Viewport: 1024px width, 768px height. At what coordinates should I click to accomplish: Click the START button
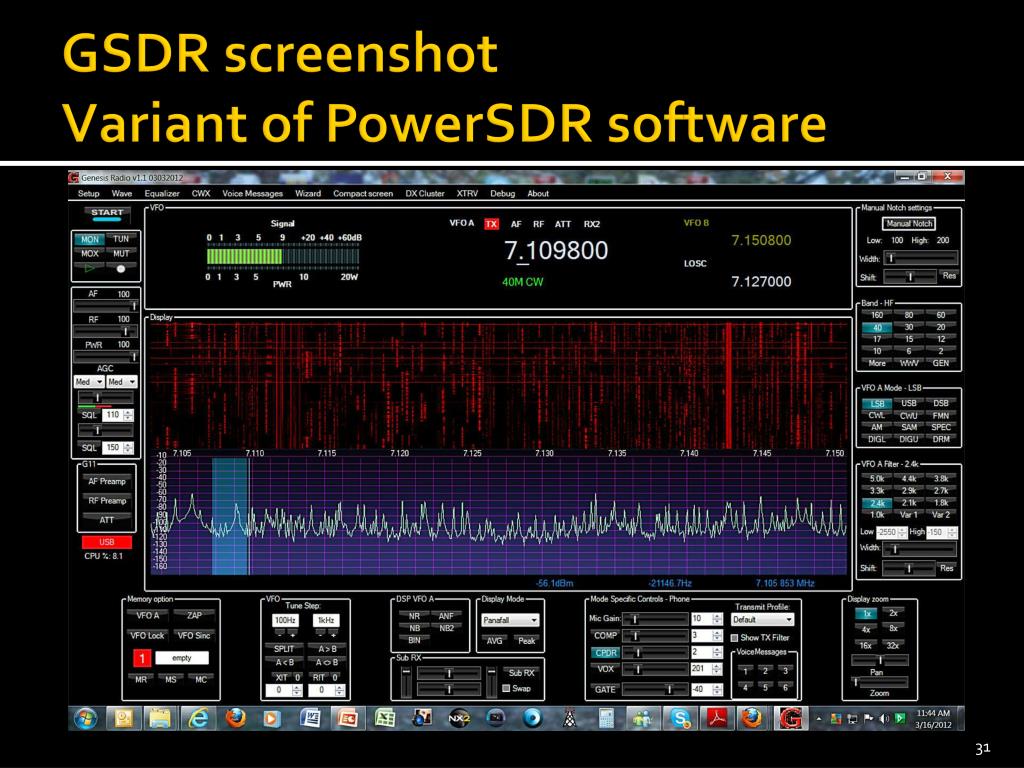pos(107,213)
